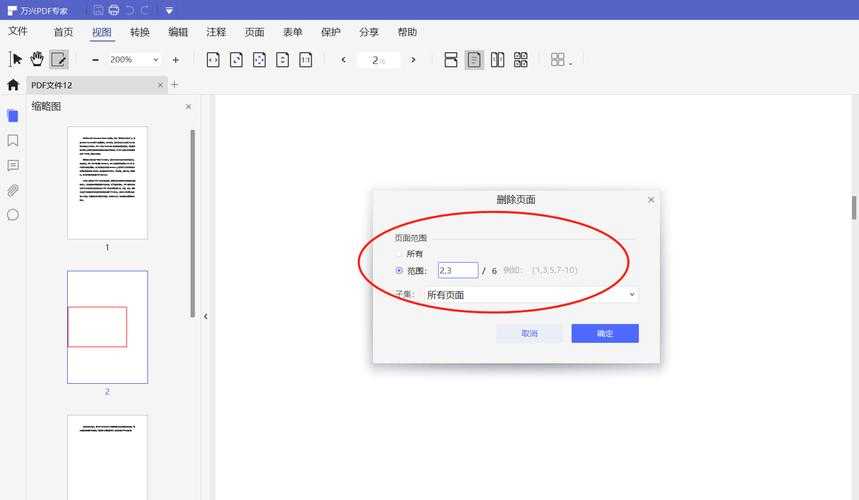859x500 pixels.
Task: Click the 取消 cancel button
Action: click(x=529, y=333)
